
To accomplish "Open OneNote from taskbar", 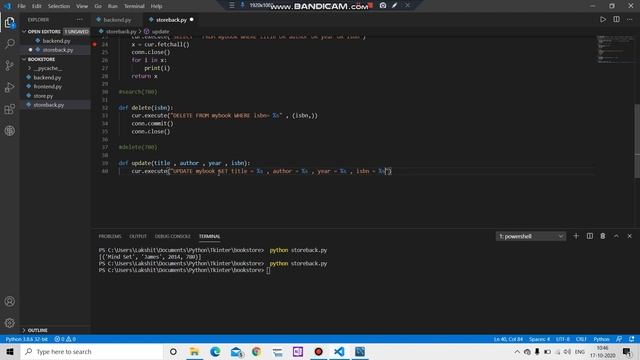I will (x=298, y=351).
